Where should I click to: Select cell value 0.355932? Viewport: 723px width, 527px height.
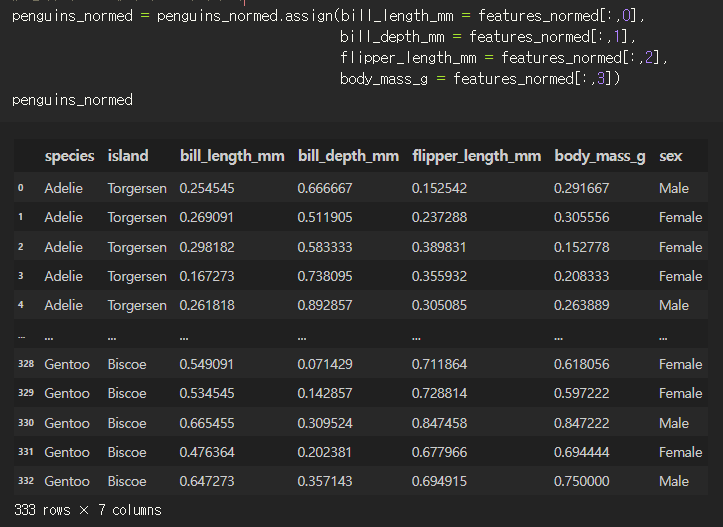(x=439, y=276)
